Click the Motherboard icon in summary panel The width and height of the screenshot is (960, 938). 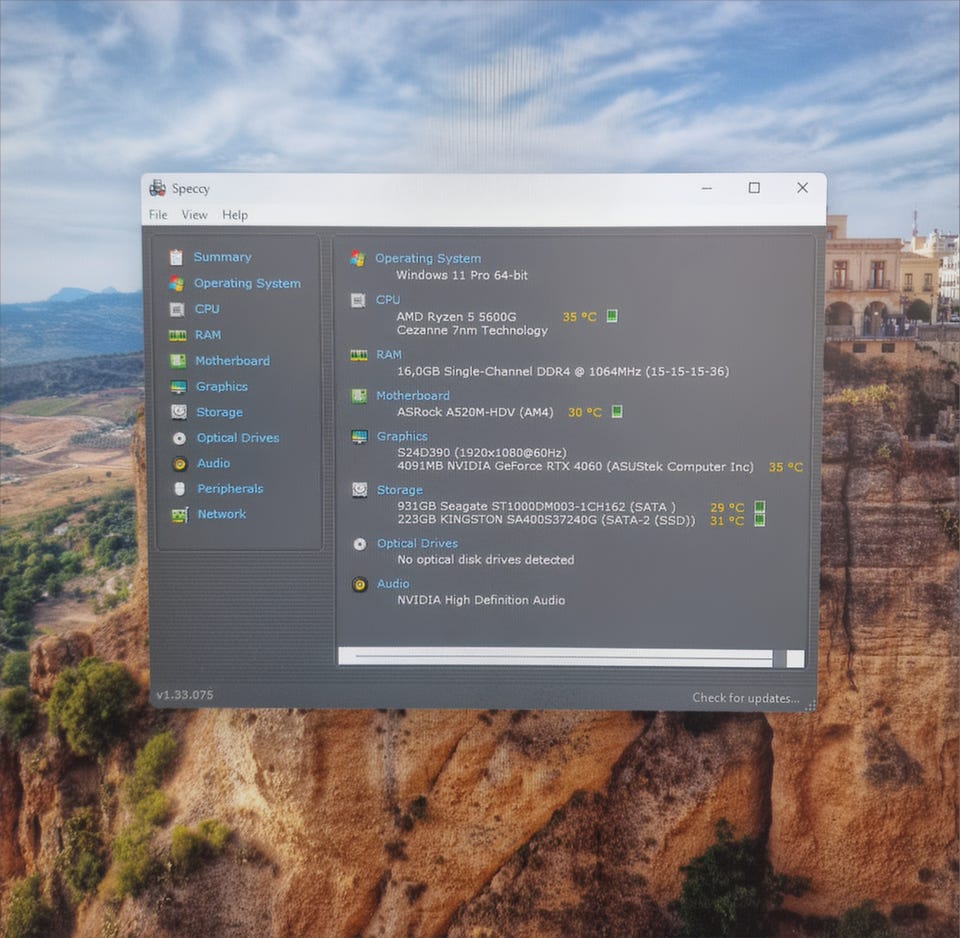tap(359, 396)
